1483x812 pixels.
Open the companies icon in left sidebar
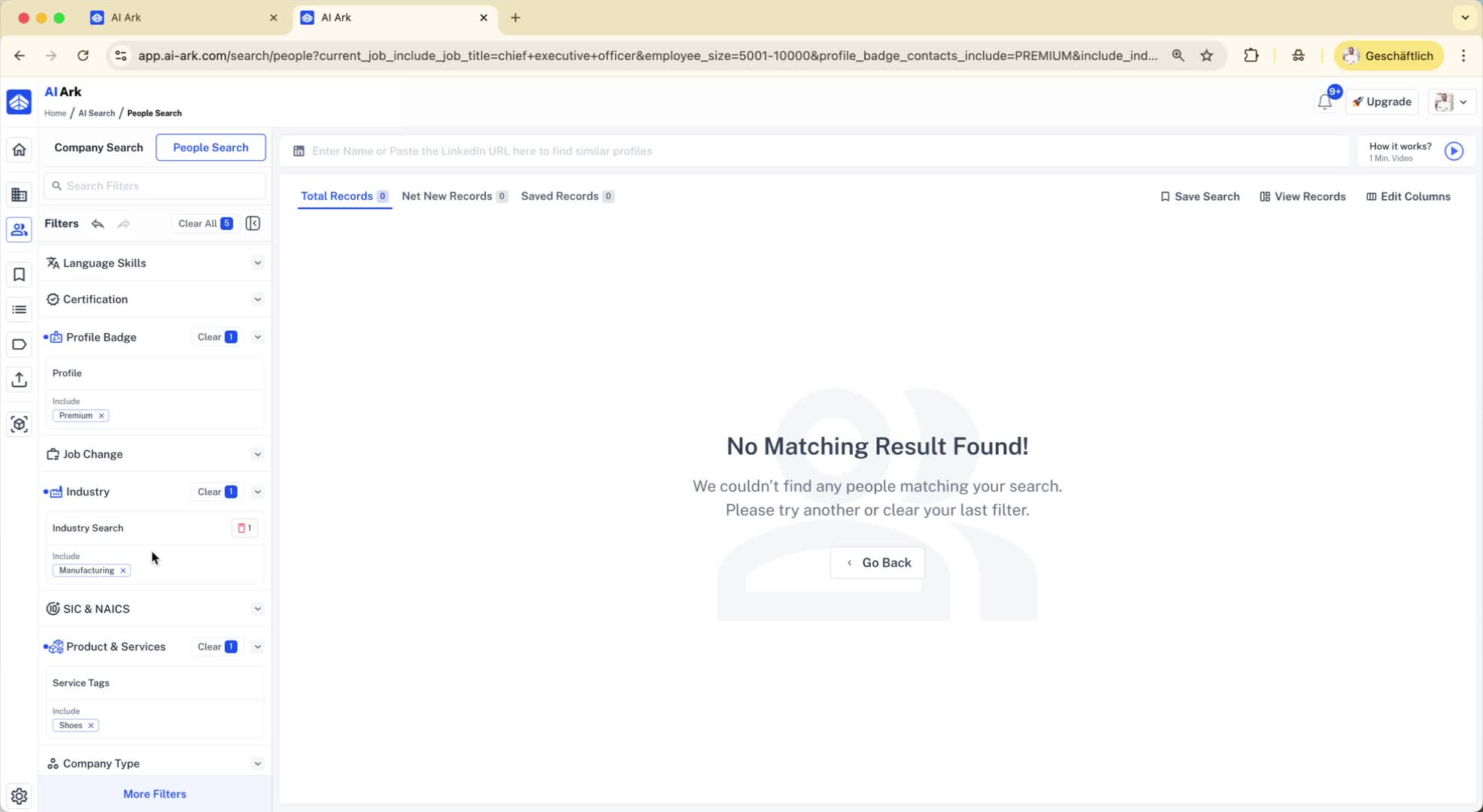[19, 195]
